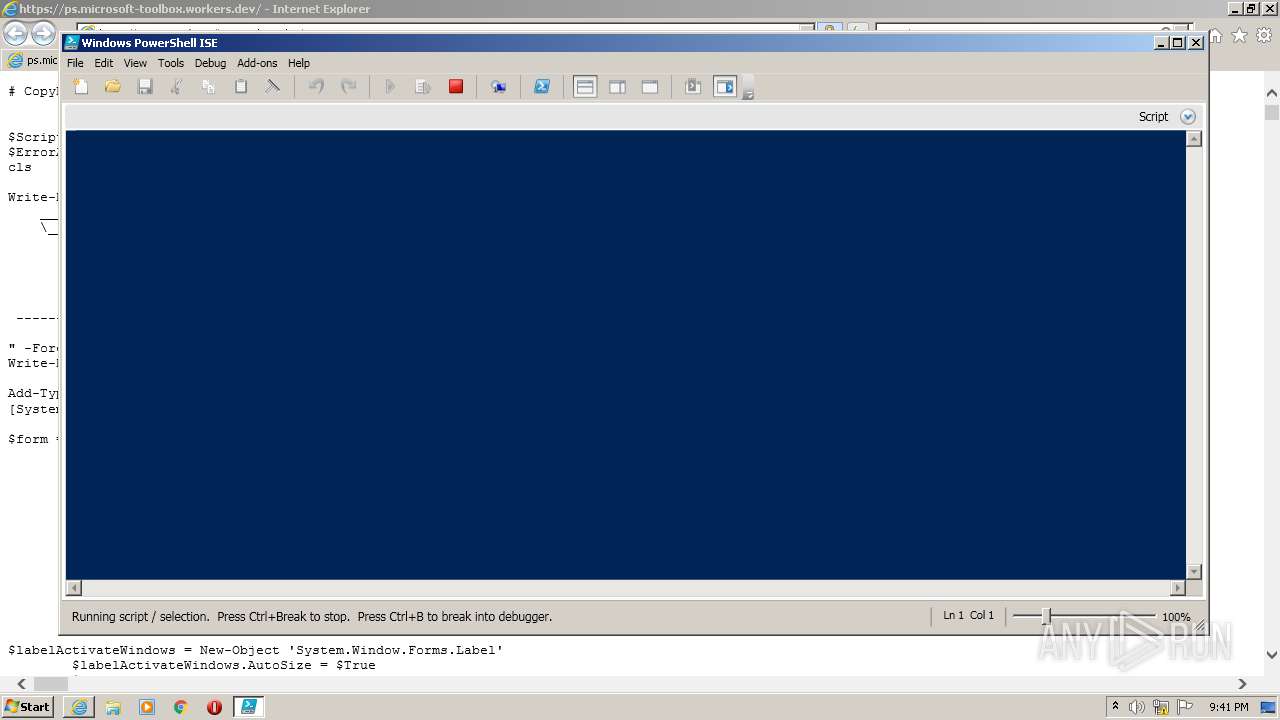Click the 9:41 PM taskbar clock
This screenshot has height=720, width=1280.
click(1229, 707)
